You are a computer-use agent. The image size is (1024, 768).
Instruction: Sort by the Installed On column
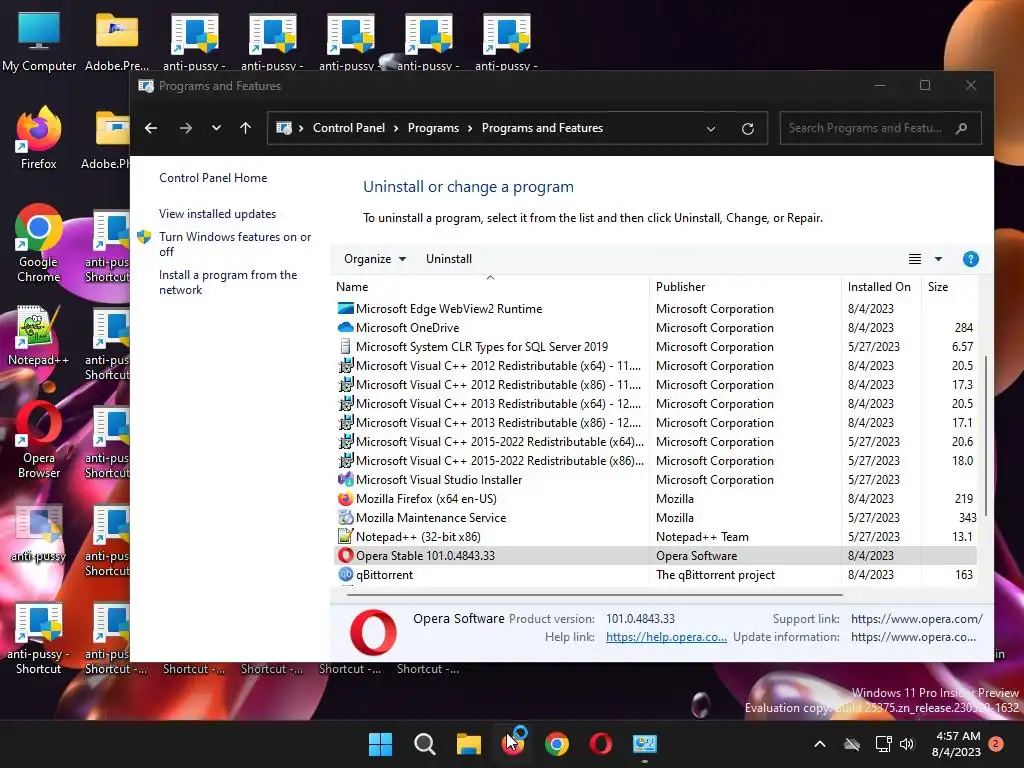click(x=881, y=287)
